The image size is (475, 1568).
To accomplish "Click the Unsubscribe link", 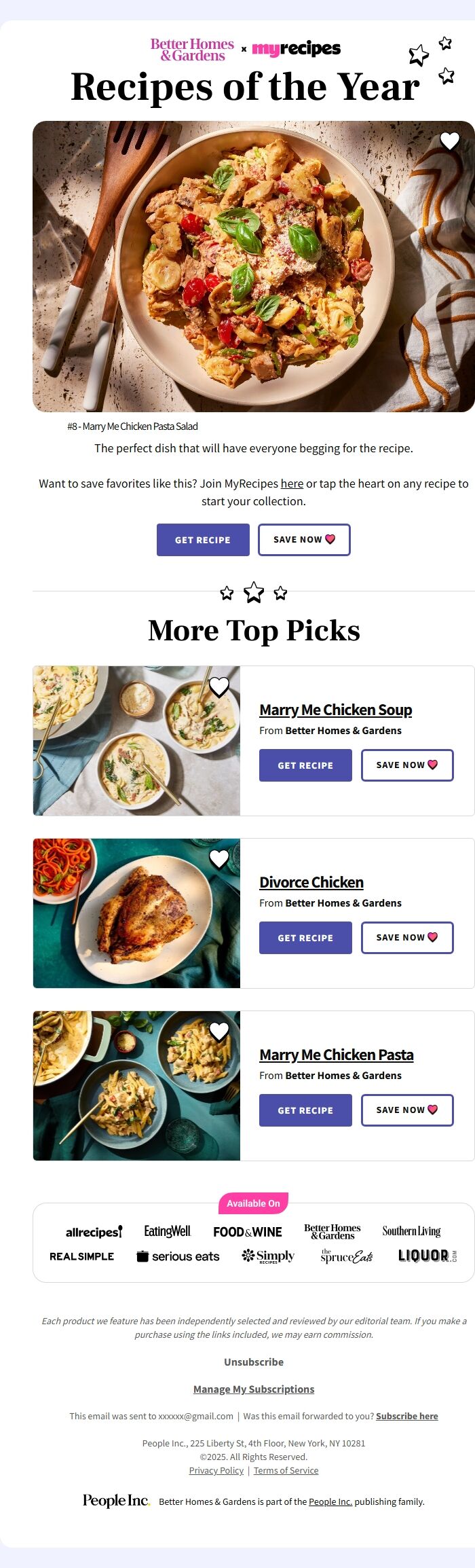I will (x=254, y=1362).
